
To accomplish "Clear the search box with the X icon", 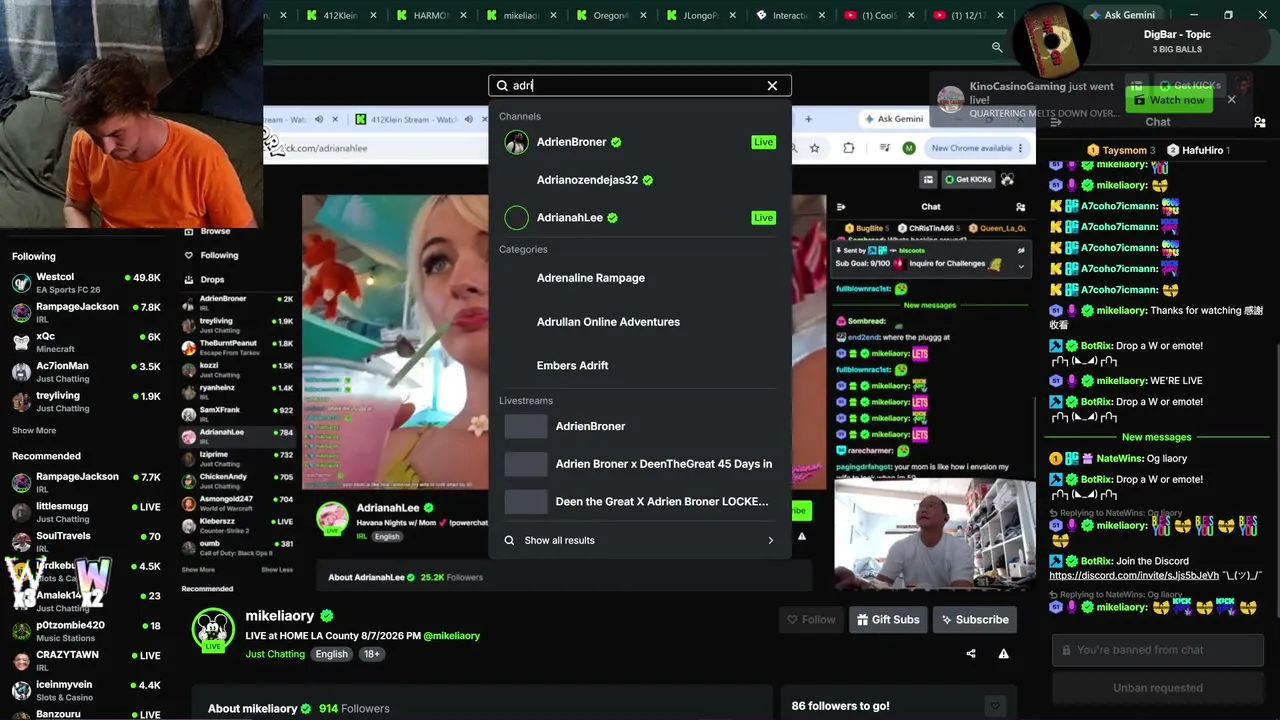I will click(772, 86).
